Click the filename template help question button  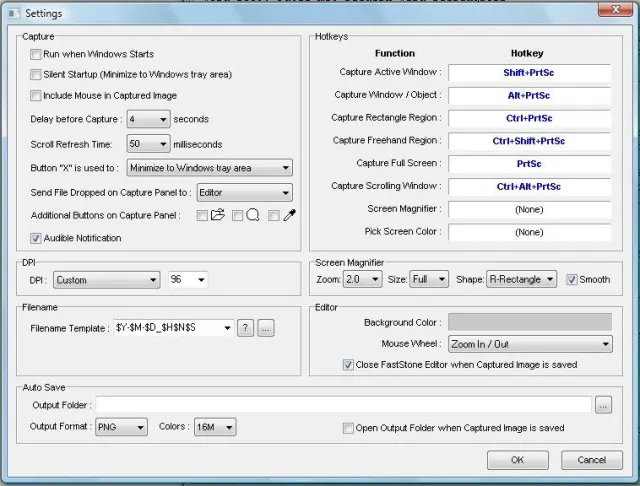pos(245,328)
